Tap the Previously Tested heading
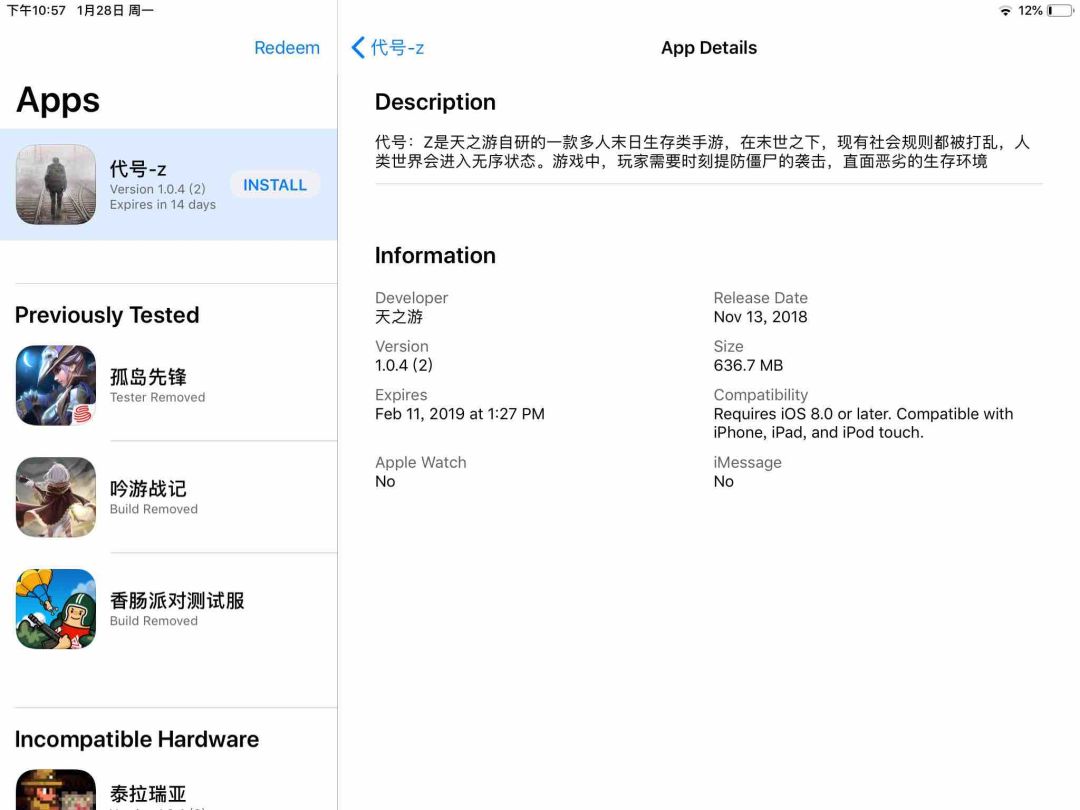This screenshot has width=1080, height=810. tap(107, 315)
